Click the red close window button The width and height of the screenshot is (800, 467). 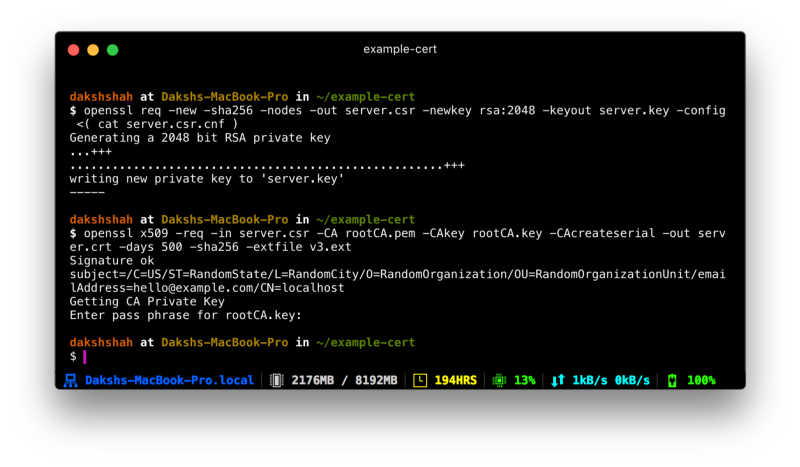[x=73, y=50]
